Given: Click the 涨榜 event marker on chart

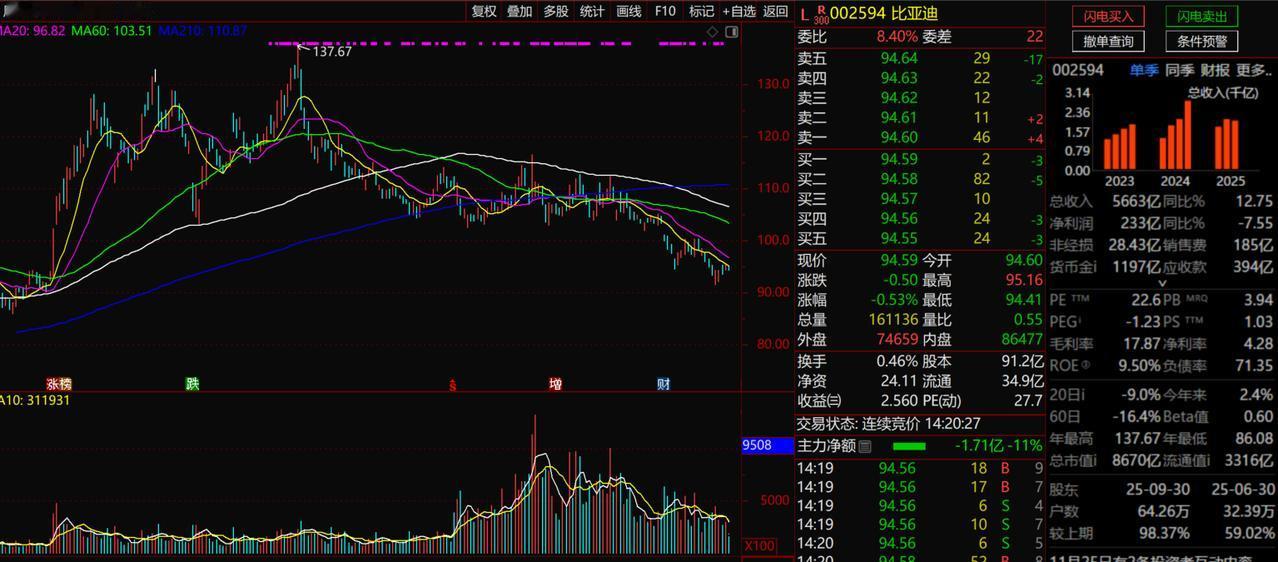Looking at the screenshot, I should pyautogui.click(x=59, y=384).
